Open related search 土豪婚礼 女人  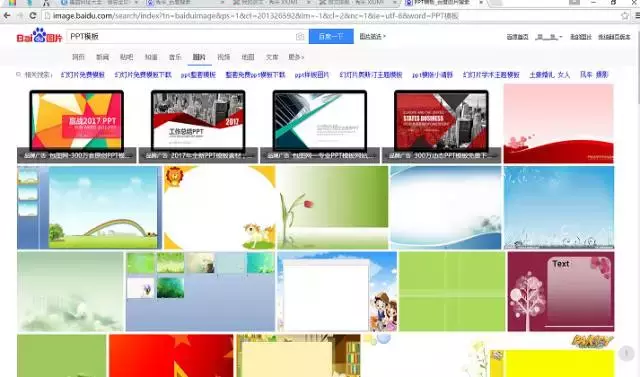click(549, 75)
